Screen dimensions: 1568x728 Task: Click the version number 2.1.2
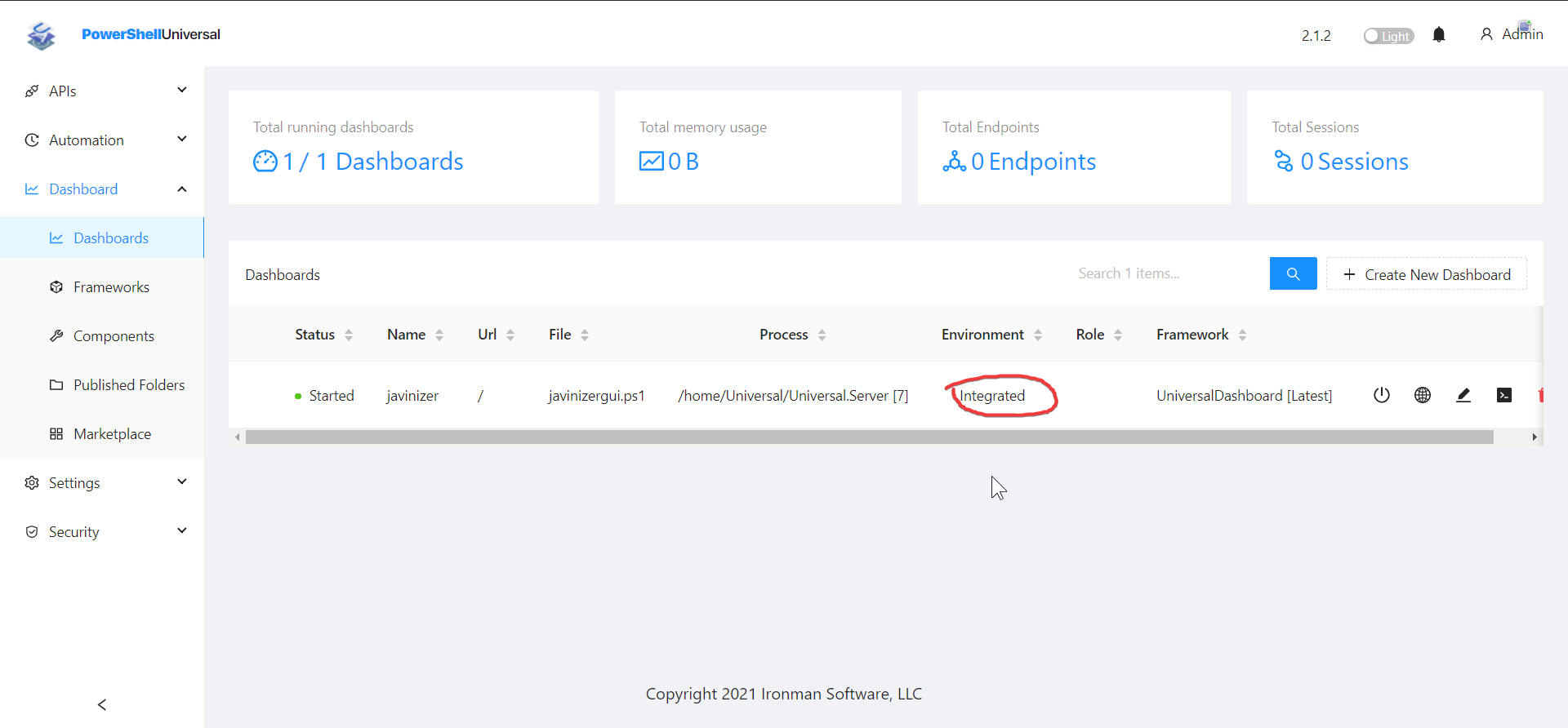(x=1316, y=36)
